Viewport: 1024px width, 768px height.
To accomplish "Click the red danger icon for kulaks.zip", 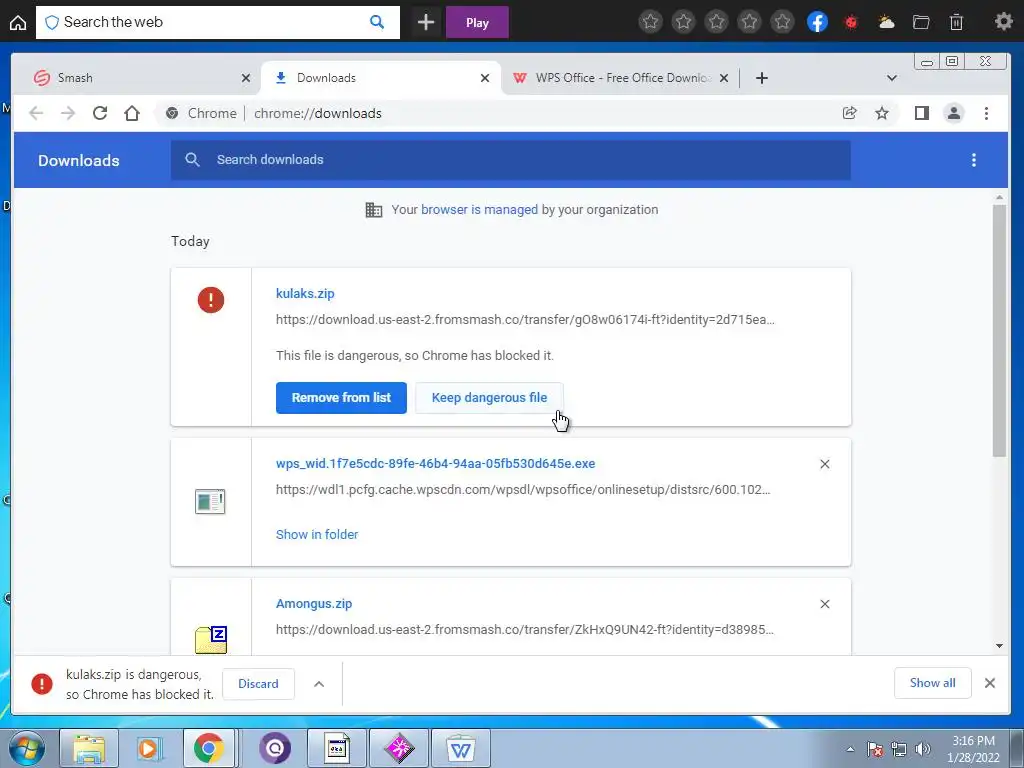I will pos(210,300).
